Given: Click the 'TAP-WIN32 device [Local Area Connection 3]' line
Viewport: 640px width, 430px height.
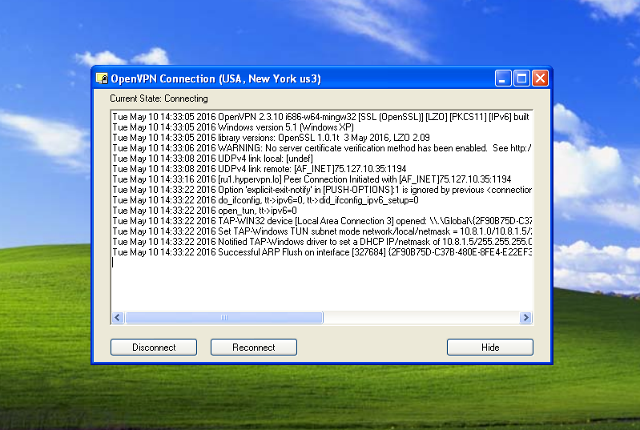Looking at the screenshot, I should (x=322, y=221).
